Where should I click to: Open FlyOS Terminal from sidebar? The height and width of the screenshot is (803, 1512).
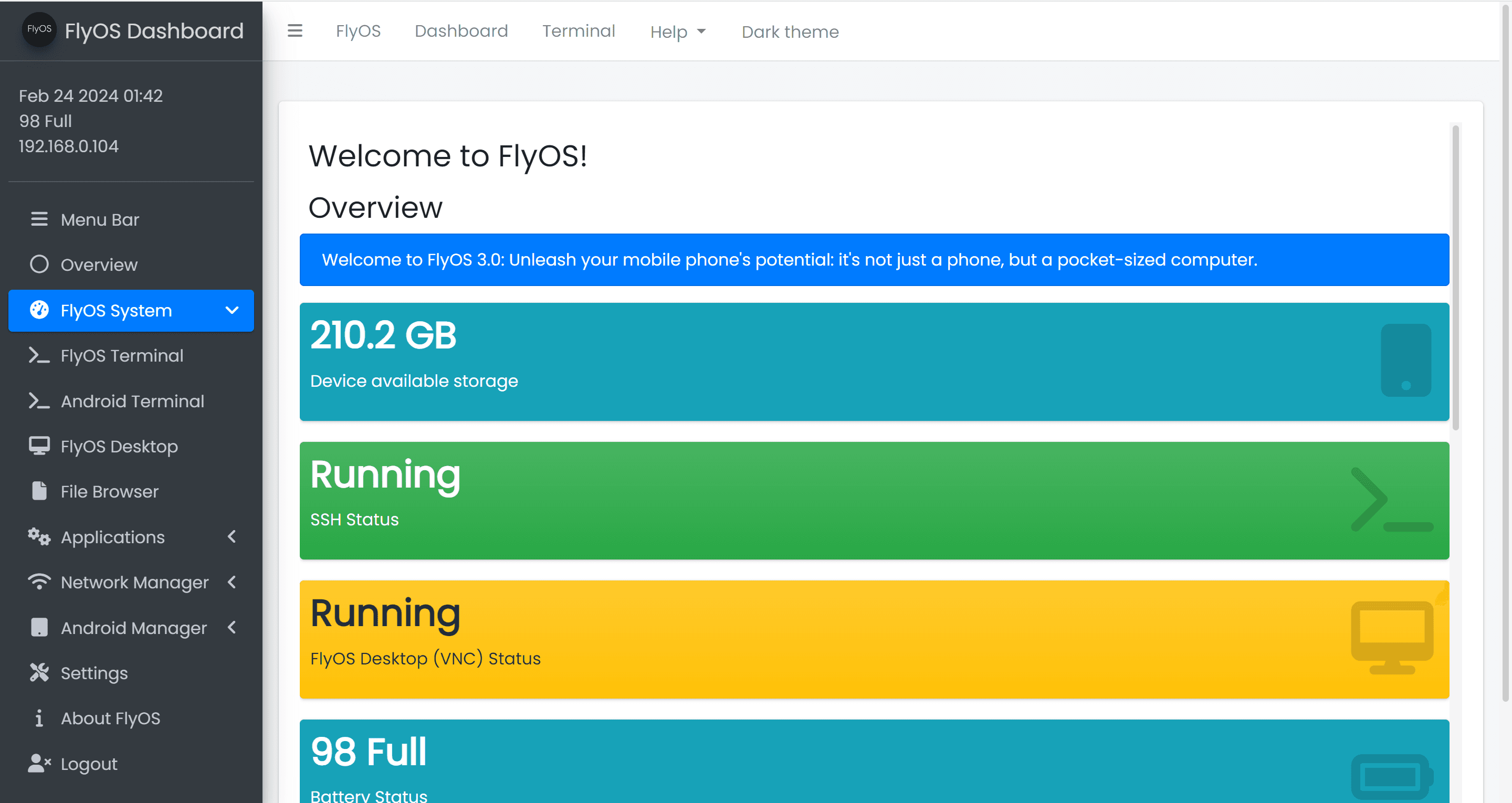[131, 355]
